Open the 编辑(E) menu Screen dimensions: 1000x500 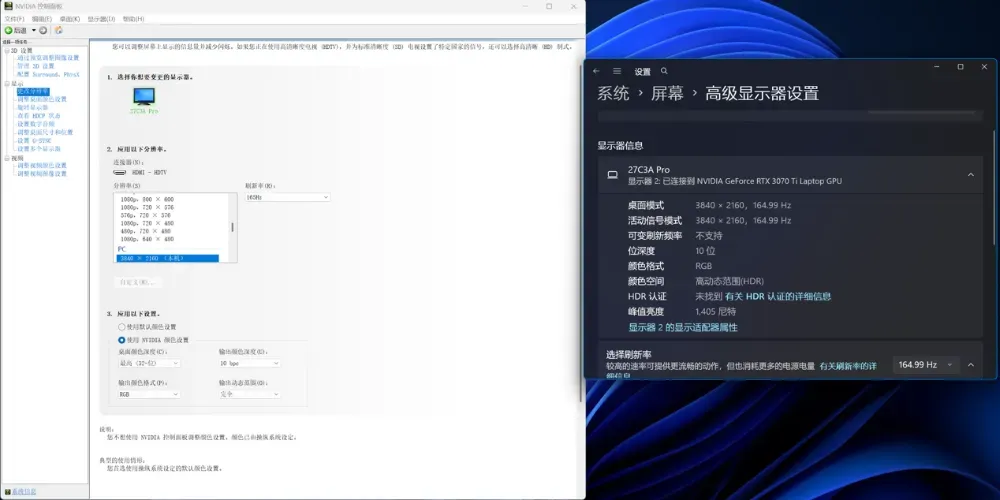[x=42, y=19]
